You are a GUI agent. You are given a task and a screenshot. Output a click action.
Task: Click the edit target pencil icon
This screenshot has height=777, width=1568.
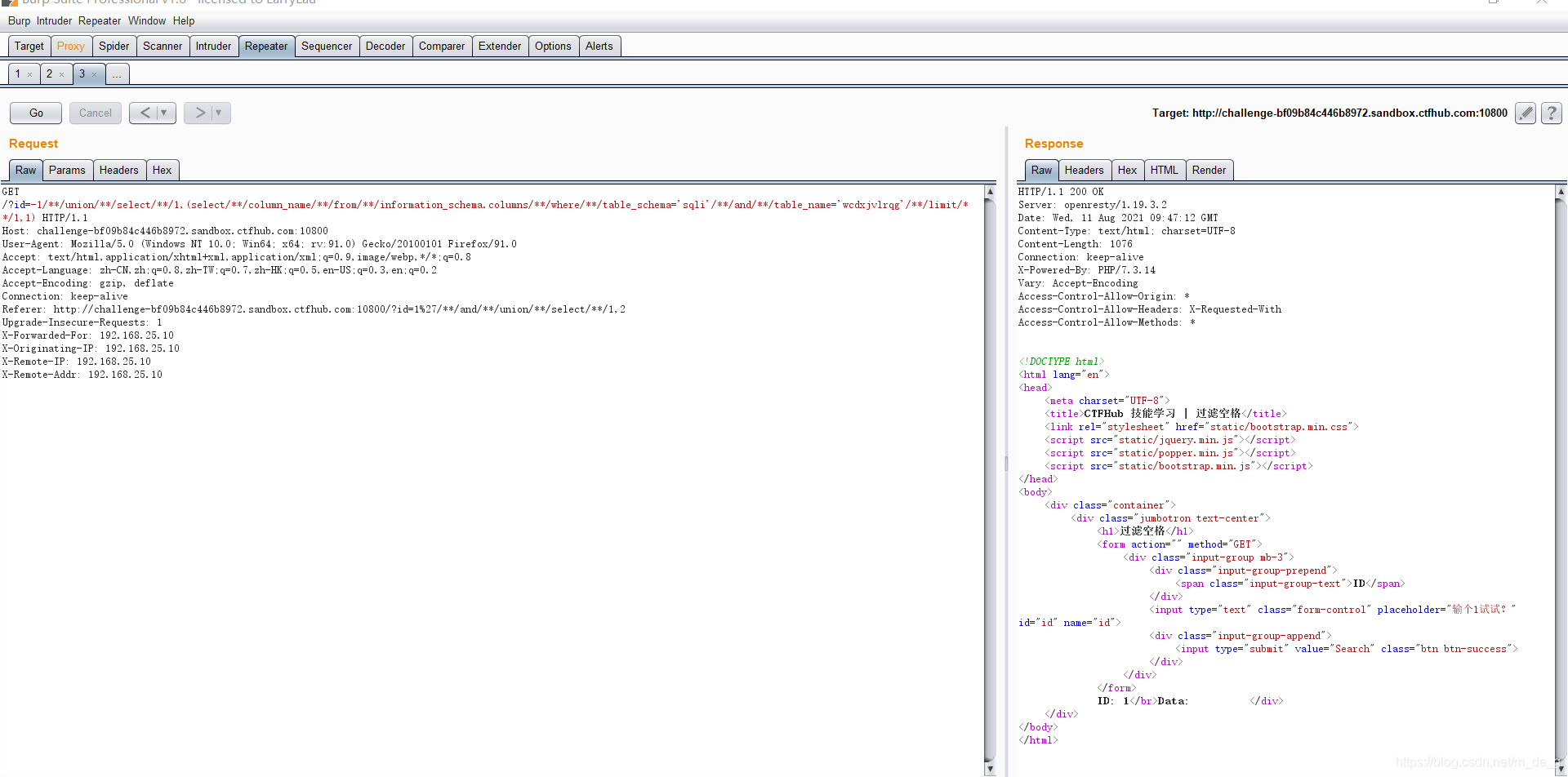click(1525, 113)
